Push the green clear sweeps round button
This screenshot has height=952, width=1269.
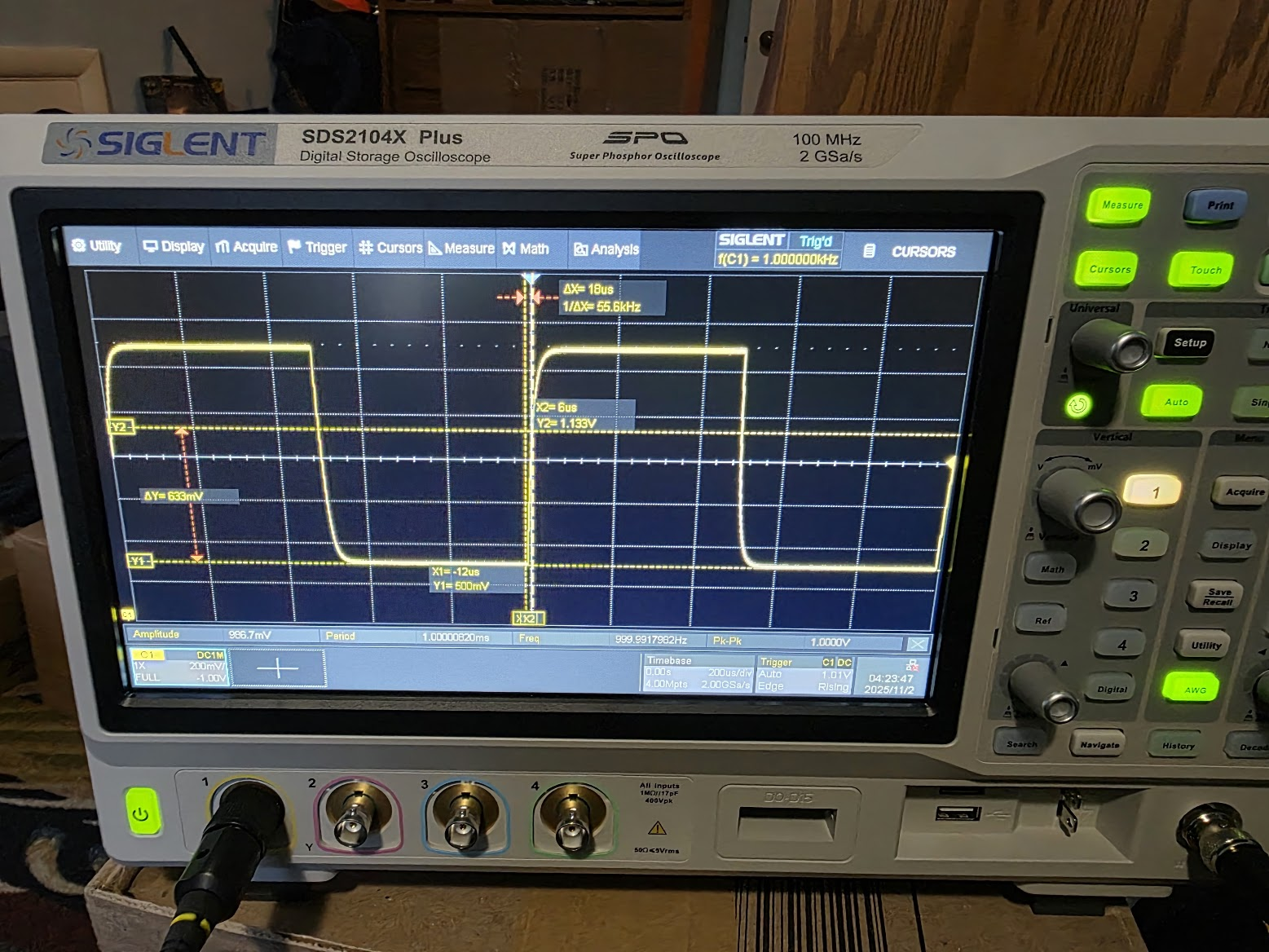point(1078,404)
